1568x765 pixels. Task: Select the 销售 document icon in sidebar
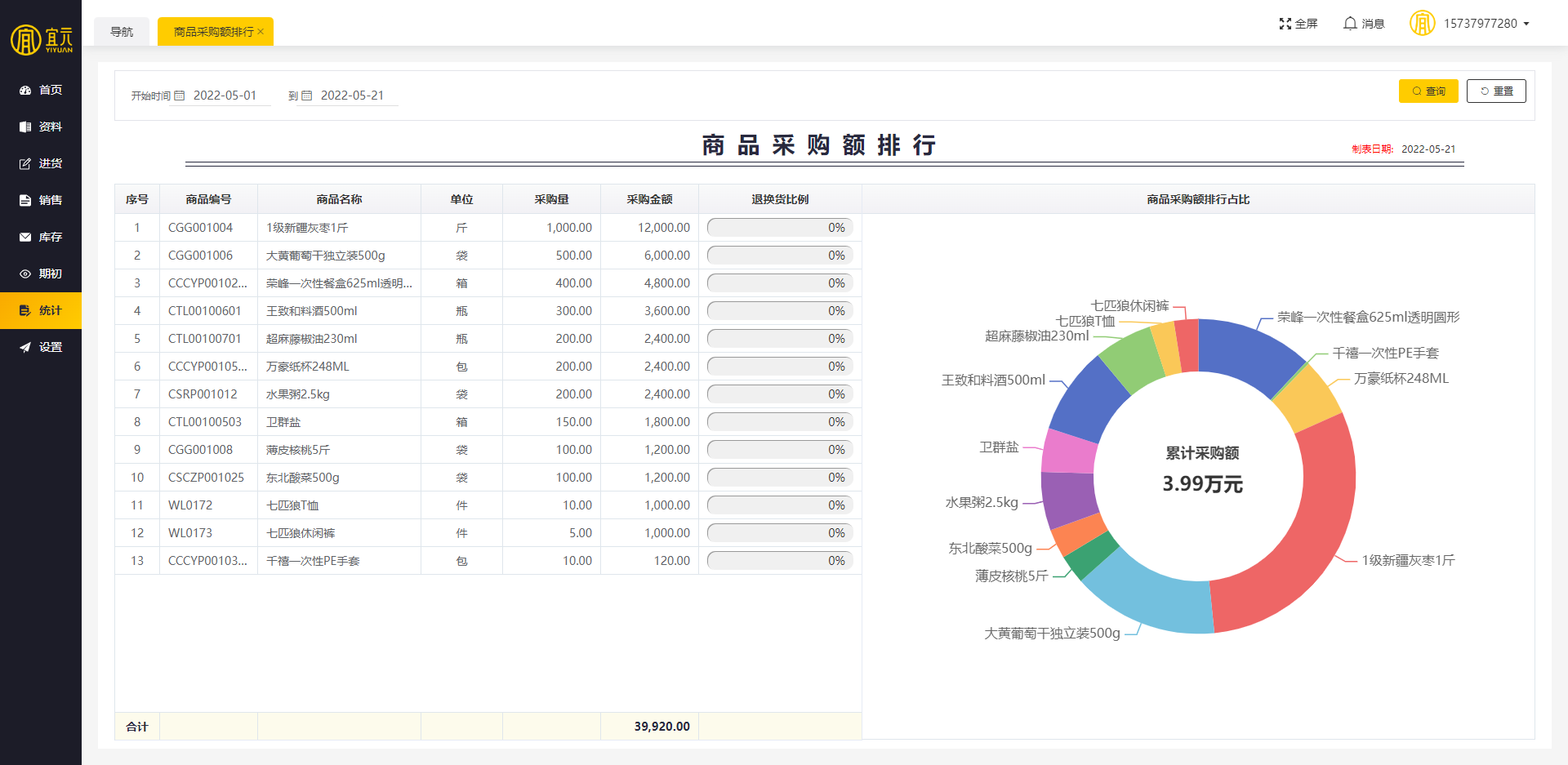pyautogui.click(x=25, y=201)
